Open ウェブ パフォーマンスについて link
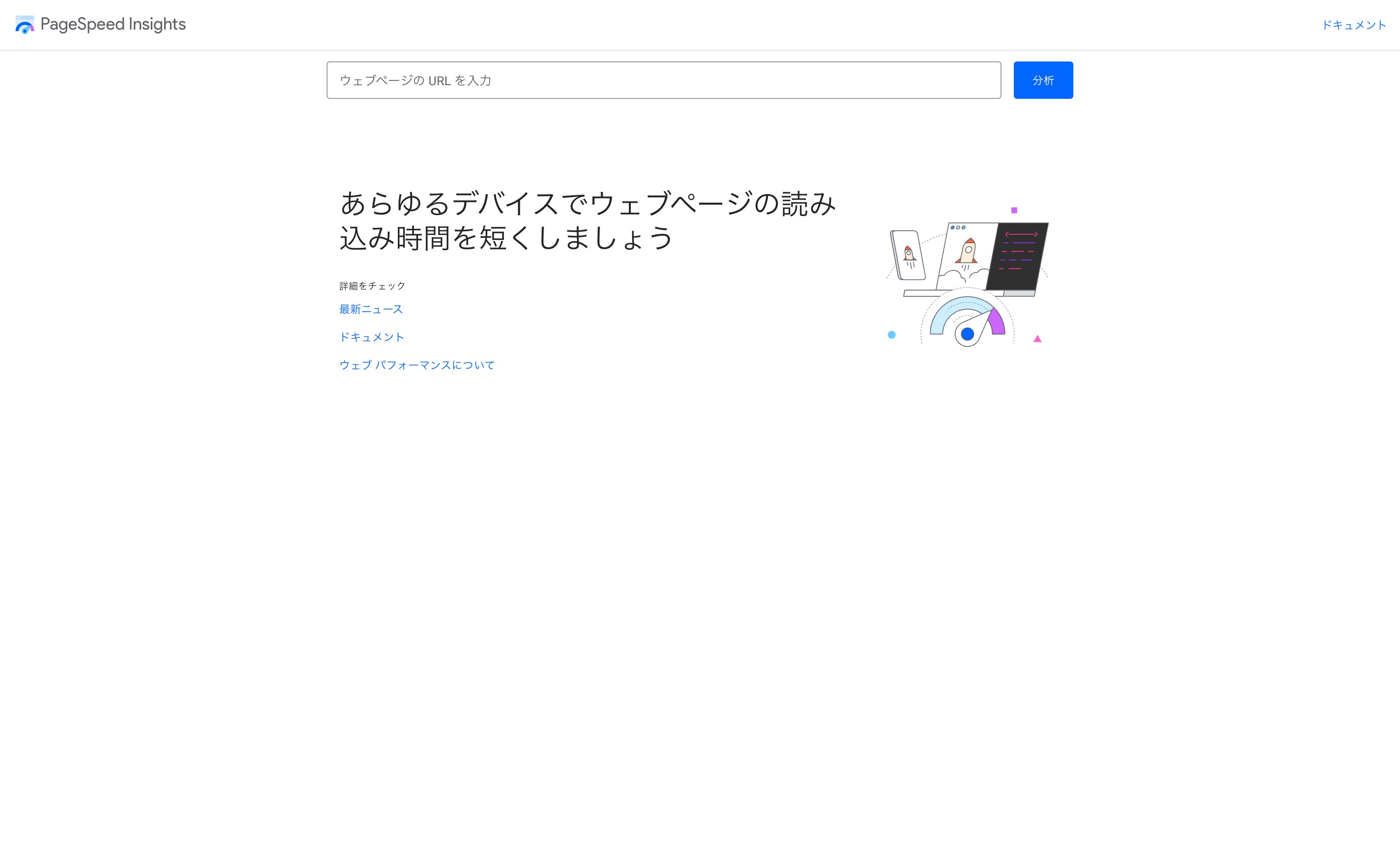This screenshot has width=1400, height=856. (417, 365)
